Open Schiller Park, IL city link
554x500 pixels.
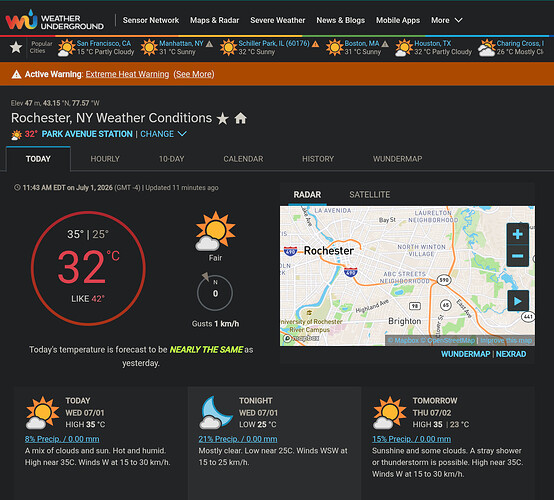(x=274, y=43)
